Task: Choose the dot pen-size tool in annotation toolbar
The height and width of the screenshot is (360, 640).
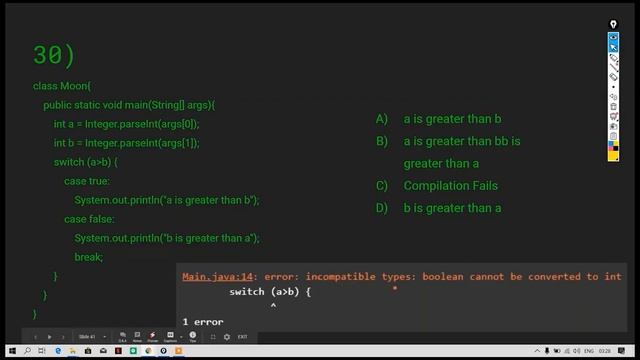Action: coord(613,87)
